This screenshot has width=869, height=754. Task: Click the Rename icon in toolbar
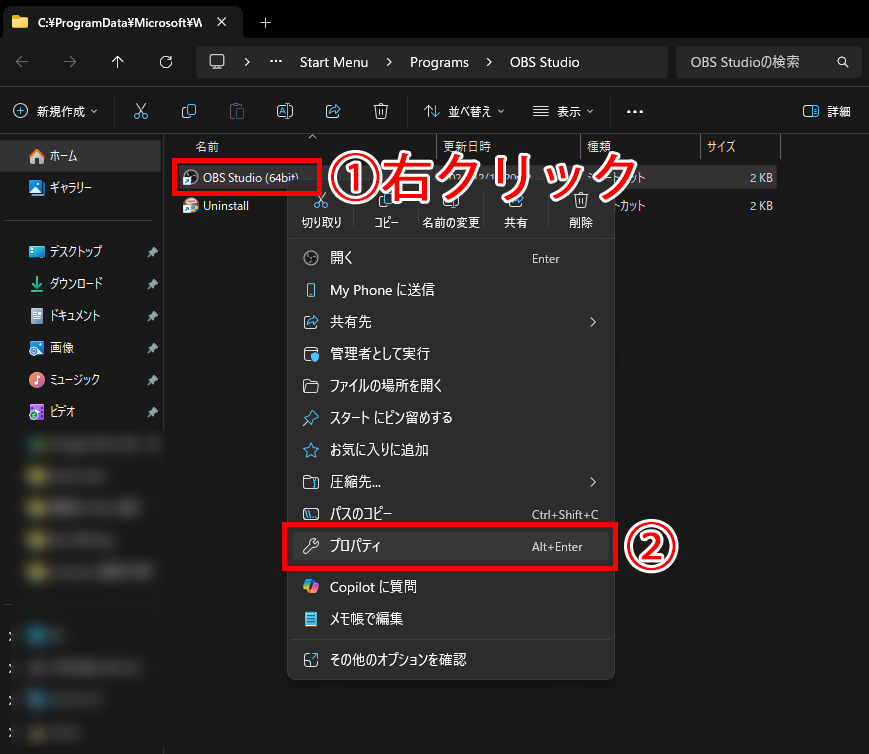point(285,111)
